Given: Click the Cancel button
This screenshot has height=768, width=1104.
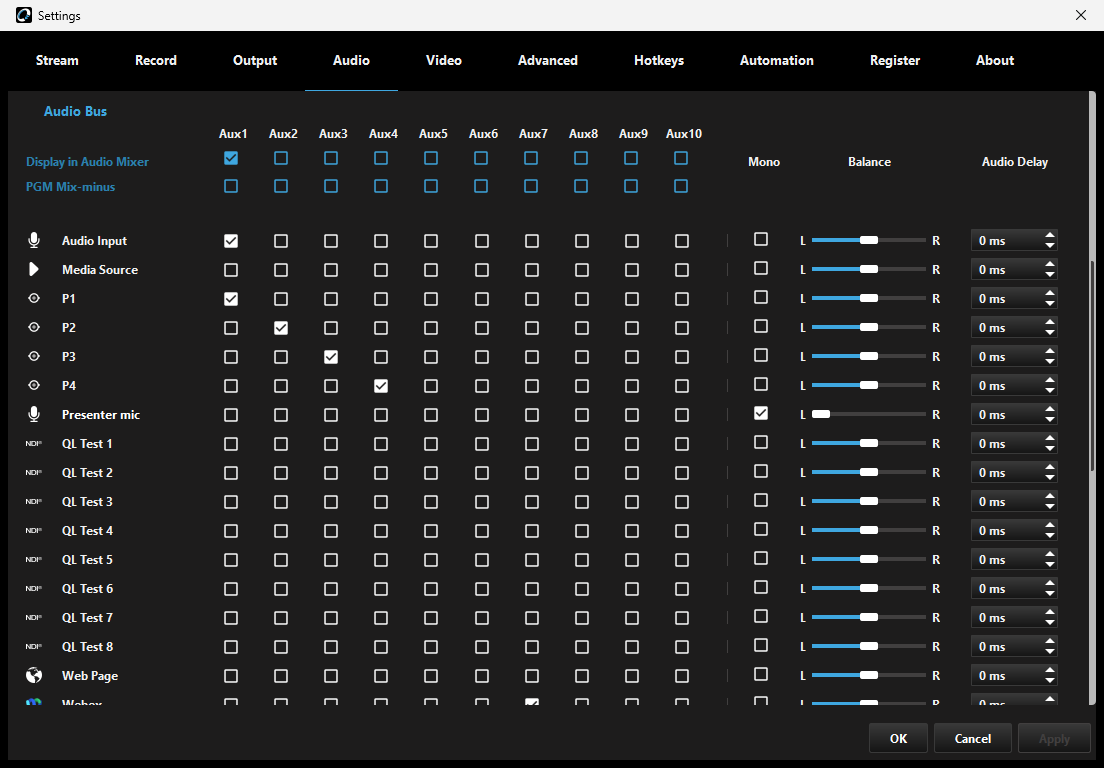Looking at the screenshot, I should (972, 738).
